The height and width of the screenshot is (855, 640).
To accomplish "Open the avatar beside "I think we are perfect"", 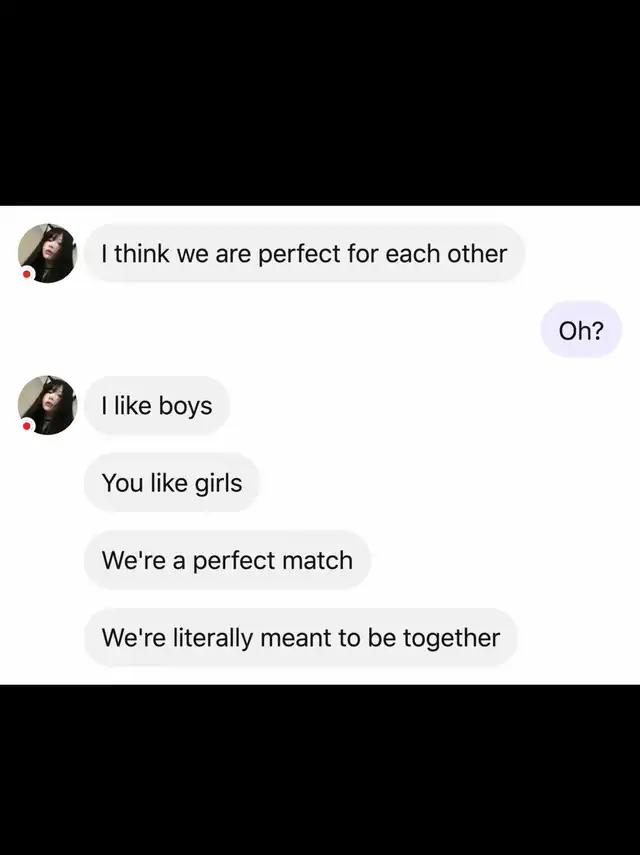I will tap(47, 253).
